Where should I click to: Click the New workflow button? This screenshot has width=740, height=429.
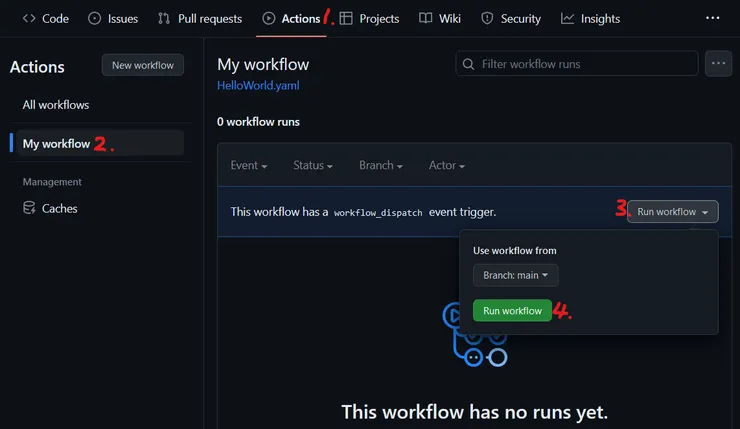pyautogui.click(x=143, y=65)
